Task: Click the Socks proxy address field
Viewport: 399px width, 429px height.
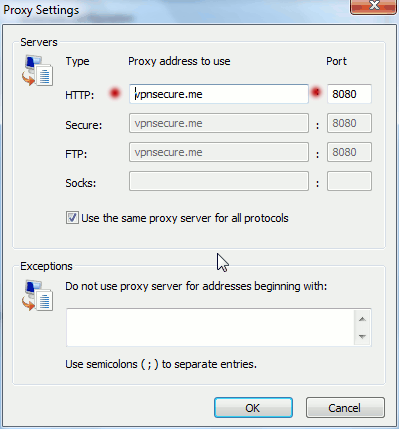Action: (219, 181)
